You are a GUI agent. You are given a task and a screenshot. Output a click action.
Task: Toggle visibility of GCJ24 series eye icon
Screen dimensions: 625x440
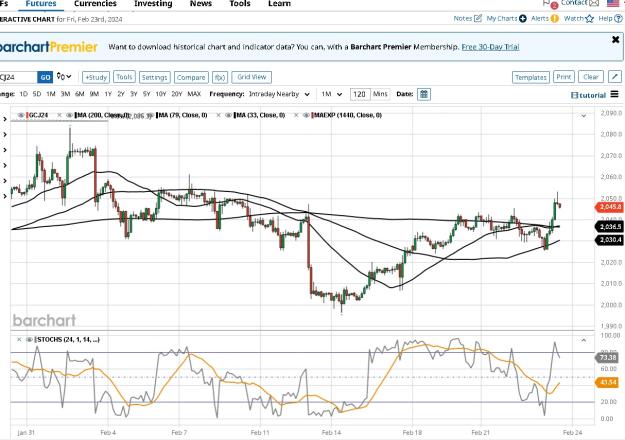pyautogui.click(x=21, y=115)
